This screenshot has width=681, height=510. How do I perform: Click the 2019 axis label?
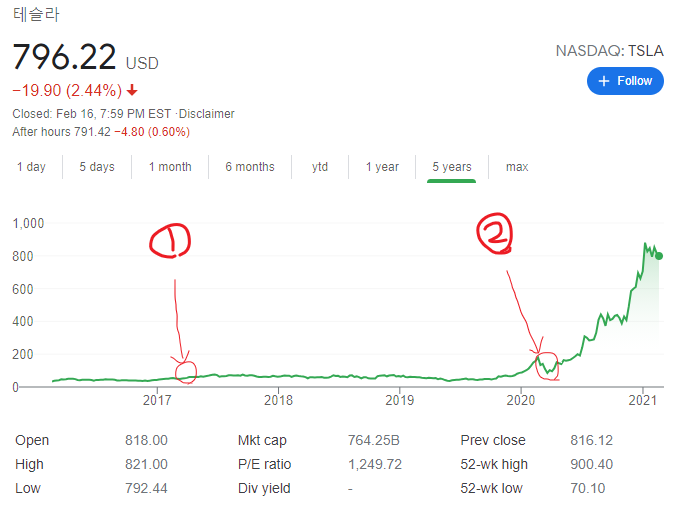[400, 400]
